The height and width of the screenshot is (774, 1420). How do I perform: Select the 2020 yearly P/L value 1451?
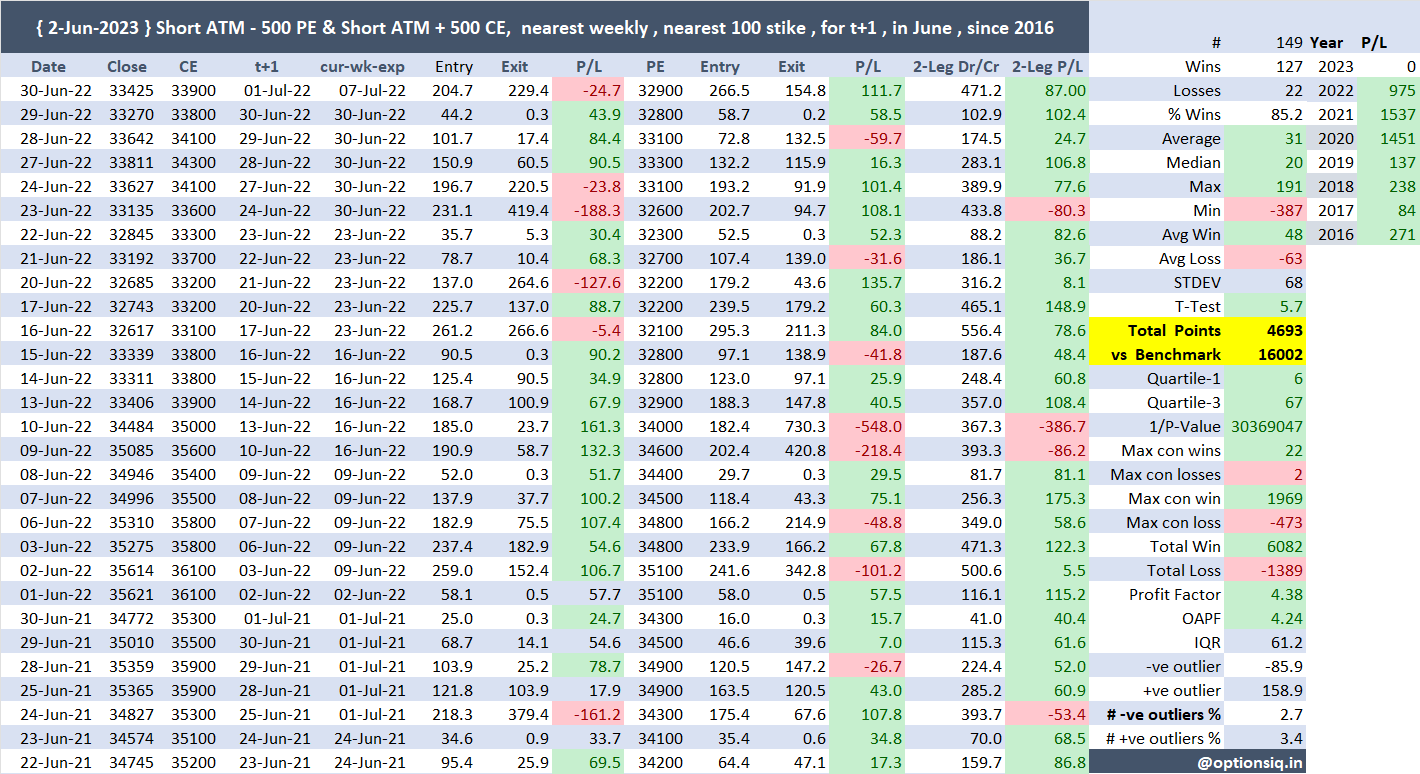coord(1398,139)
